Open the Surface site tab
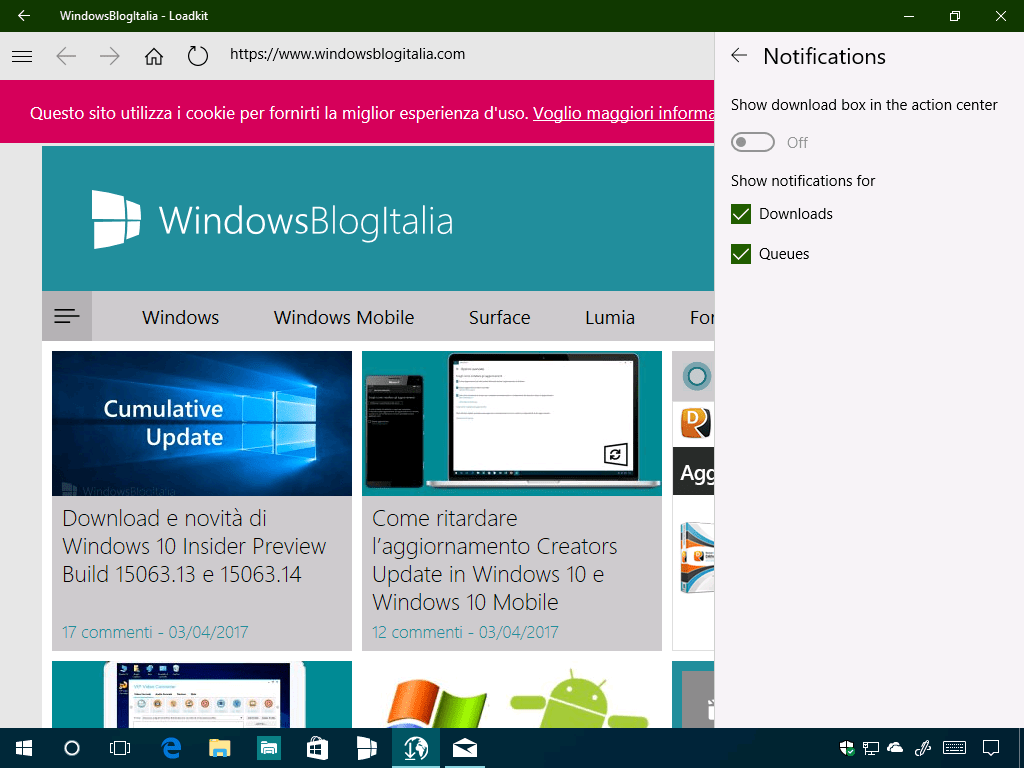 click(x=500, y=317)
